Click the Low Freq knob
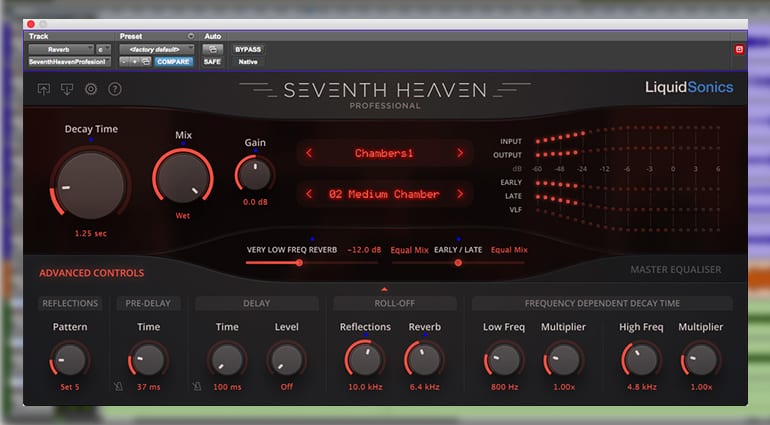Image resolution: width=770 pixels, height=425 pixels. point(504,360)
